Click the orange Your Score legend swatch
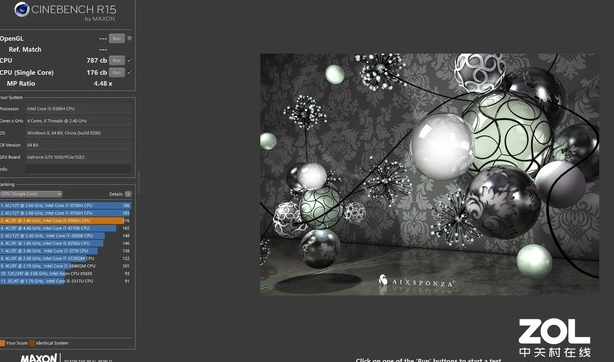 click(2, 343)
